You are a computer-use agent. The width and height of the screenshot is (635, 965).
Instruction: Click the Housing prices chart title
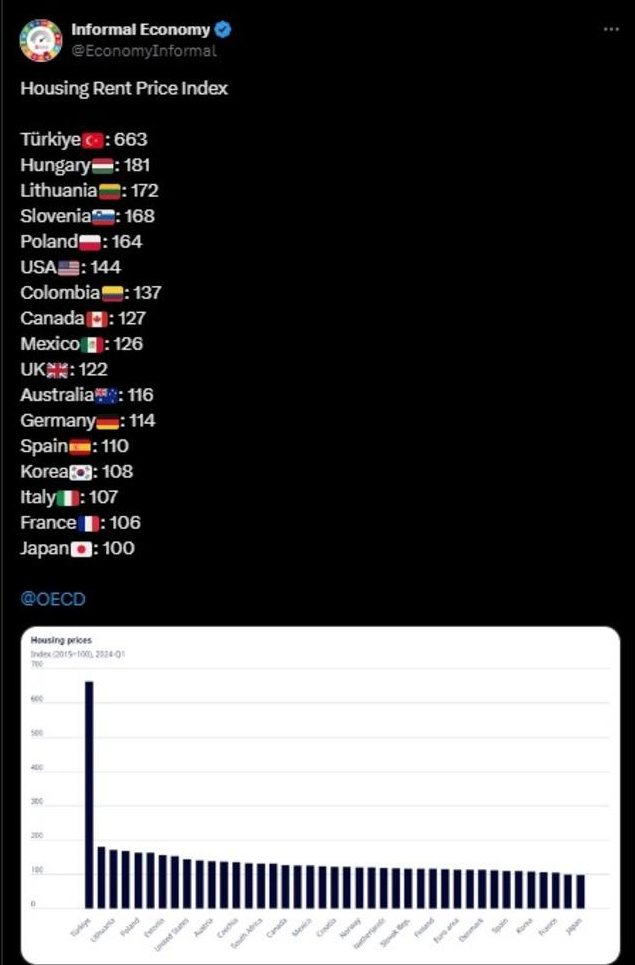coord(61,640)
